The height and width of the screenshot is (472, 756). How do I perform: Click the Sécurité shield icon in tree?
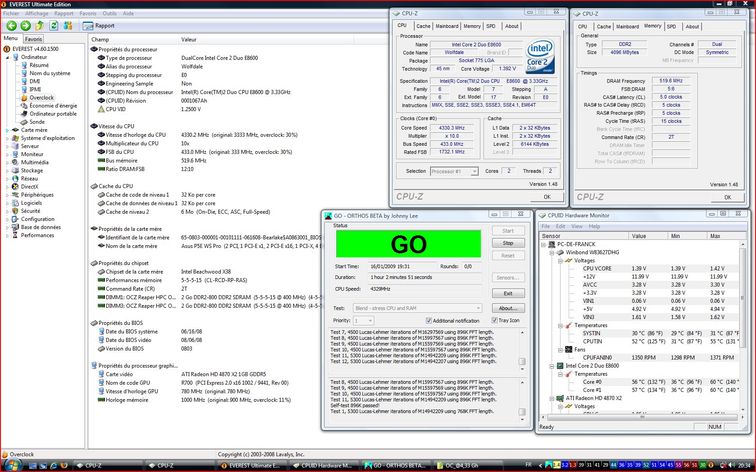coord(15,211)
